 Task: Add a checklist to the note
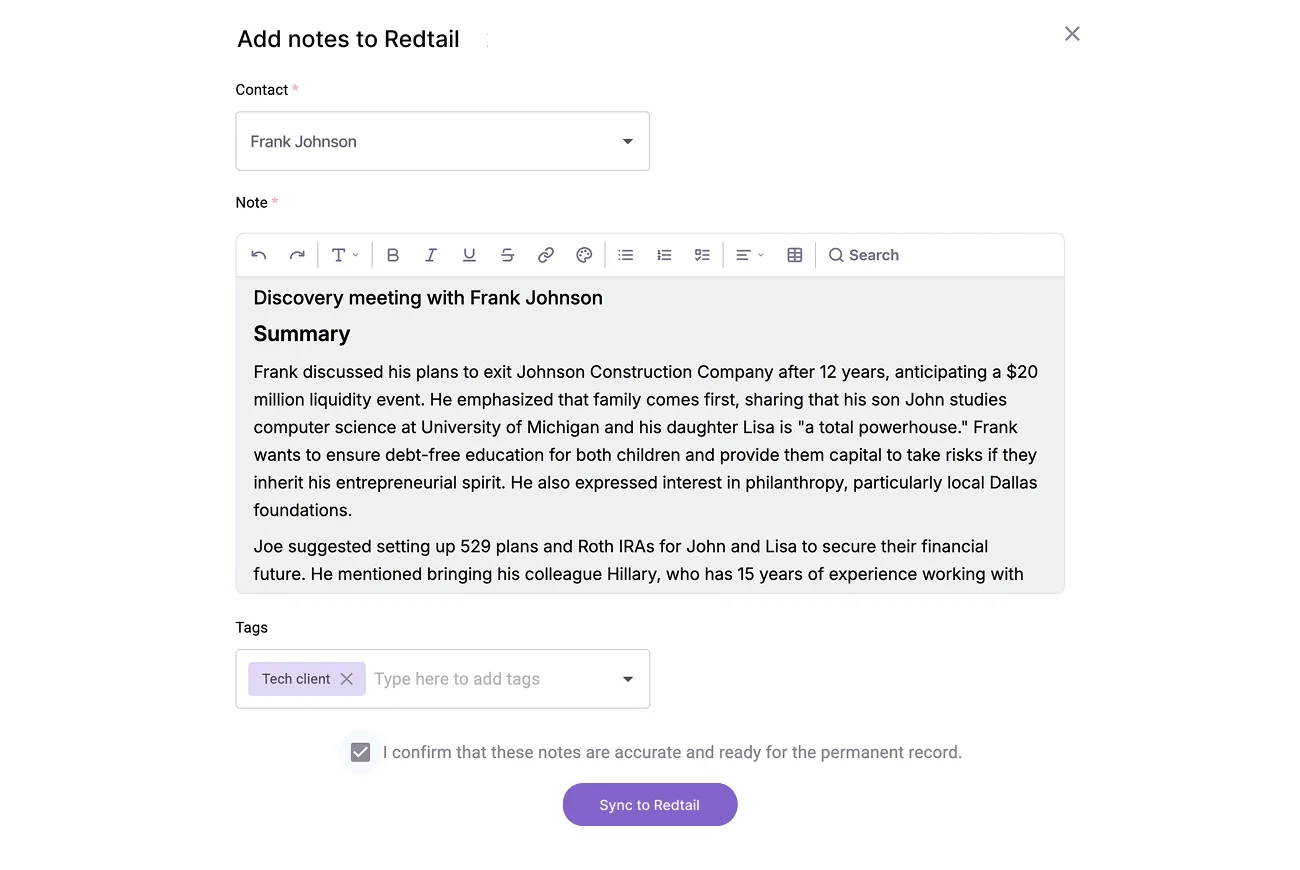coord(702,255)
